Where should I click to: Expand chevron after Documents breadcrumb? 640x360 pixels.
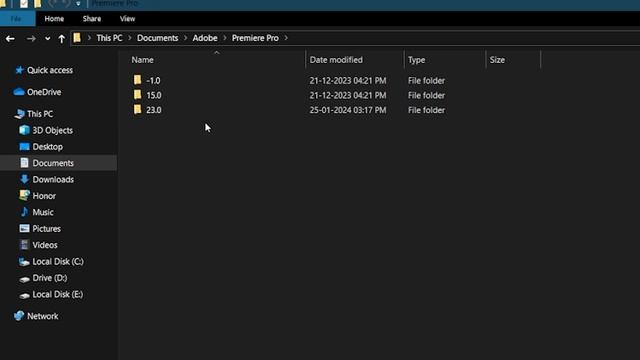(185, 38)
